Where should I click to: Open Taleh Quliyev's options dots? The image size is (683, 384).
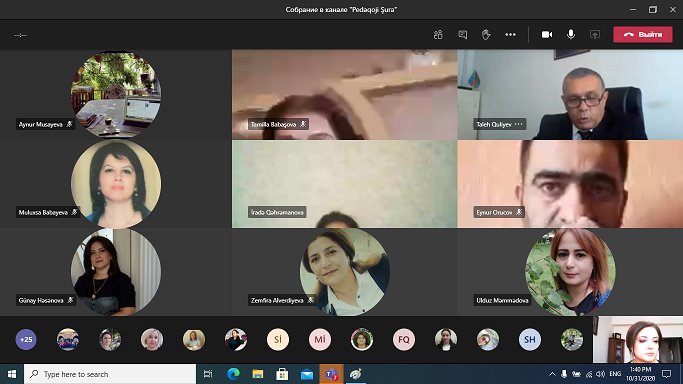(518, 124)
